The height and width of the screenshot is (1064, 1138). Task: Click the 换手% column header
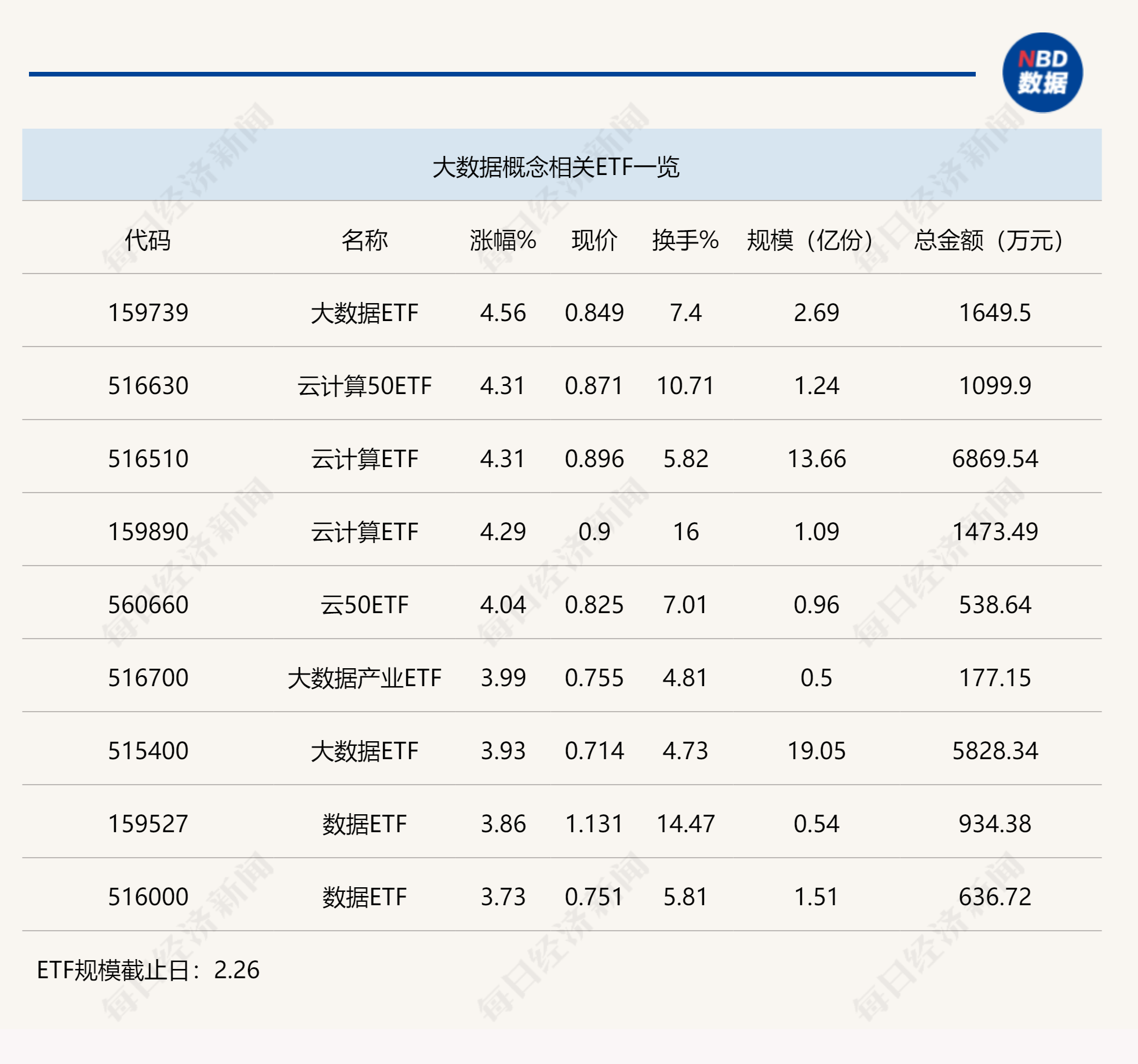point(685,240)
